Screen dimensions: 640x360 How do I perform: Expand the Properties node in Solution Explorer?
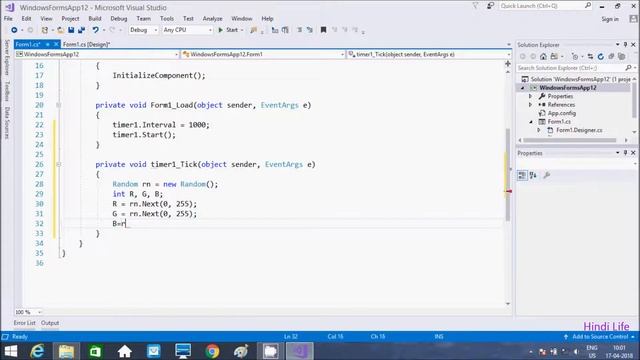(530, 96)
